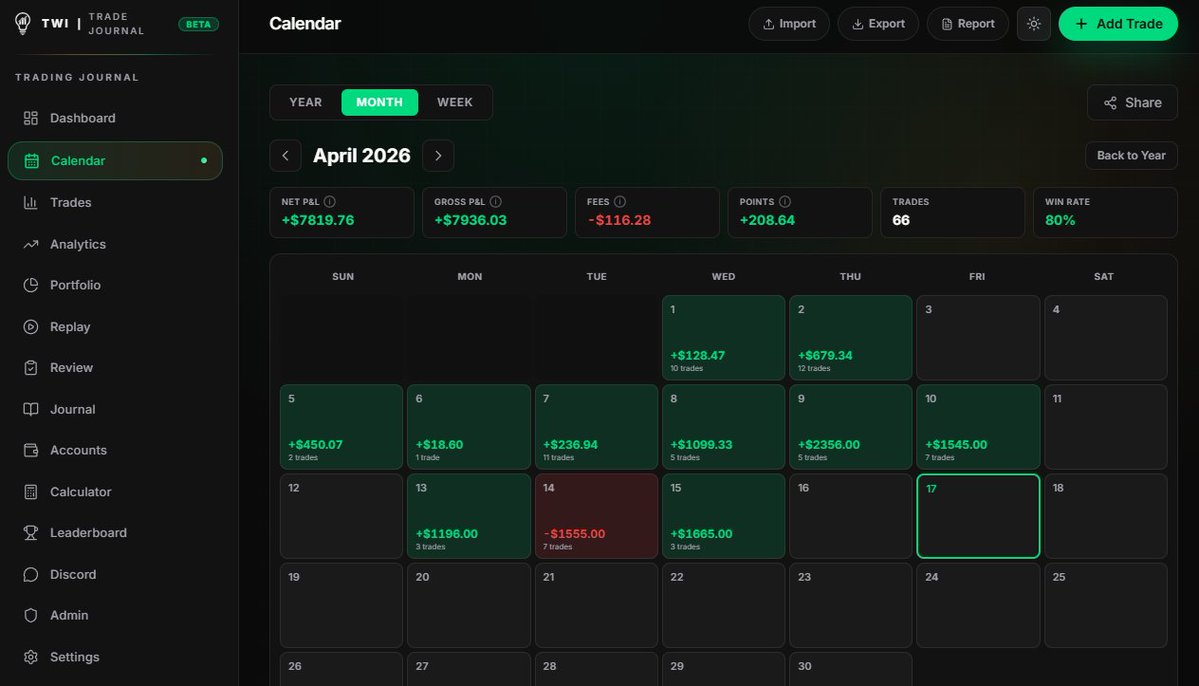Select the Month view tab
This screenshot has width=1199, height=686.
(x=379, y=102)
